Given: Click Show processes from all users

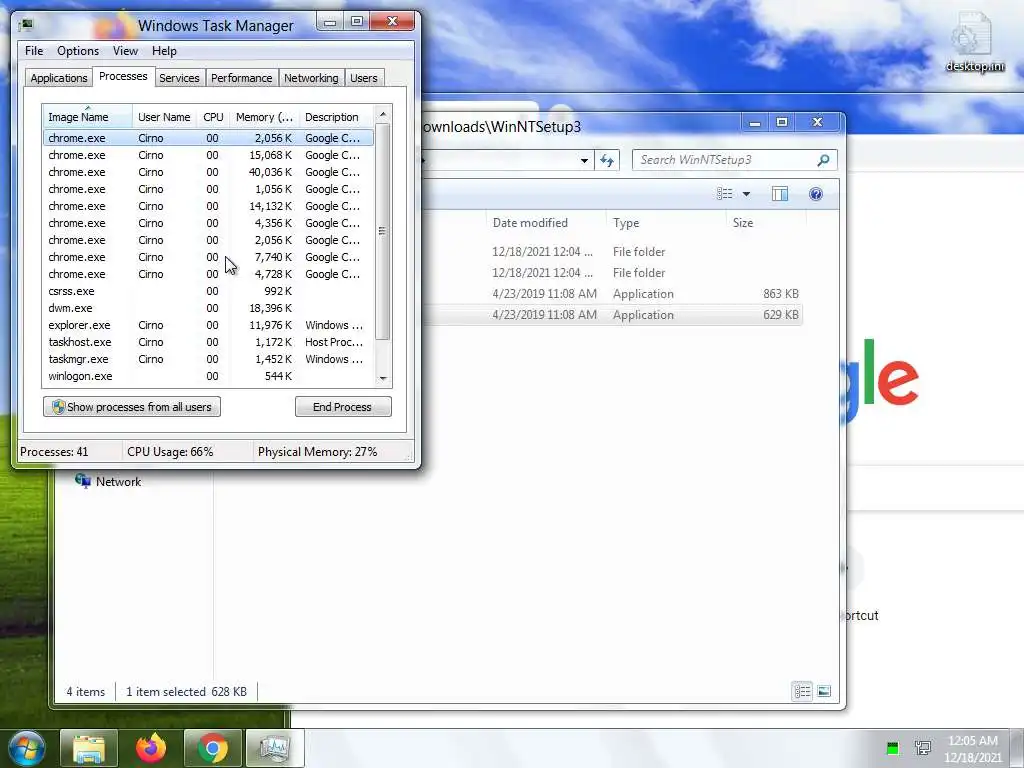Looking at the screenshot, I should 132,407.
